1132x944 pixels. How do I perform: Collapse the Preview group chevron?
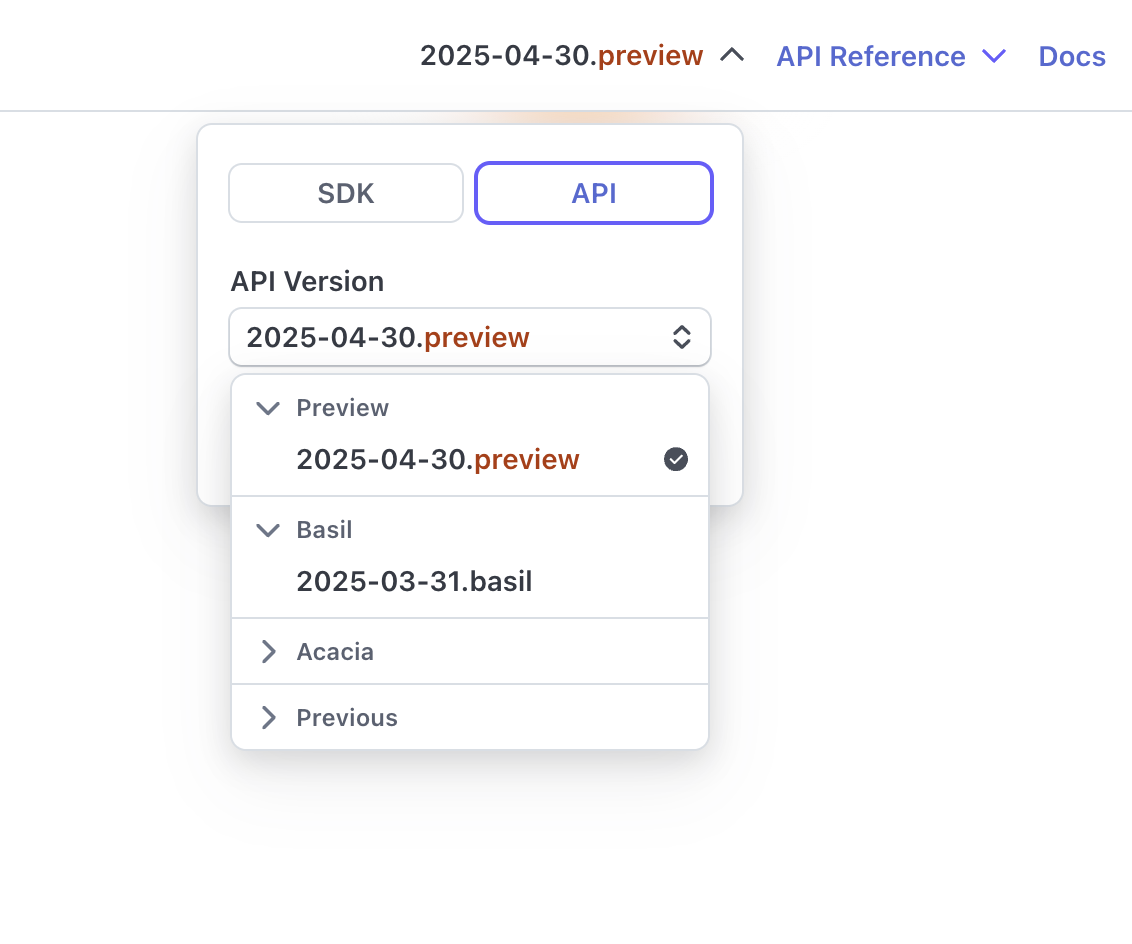268,408
